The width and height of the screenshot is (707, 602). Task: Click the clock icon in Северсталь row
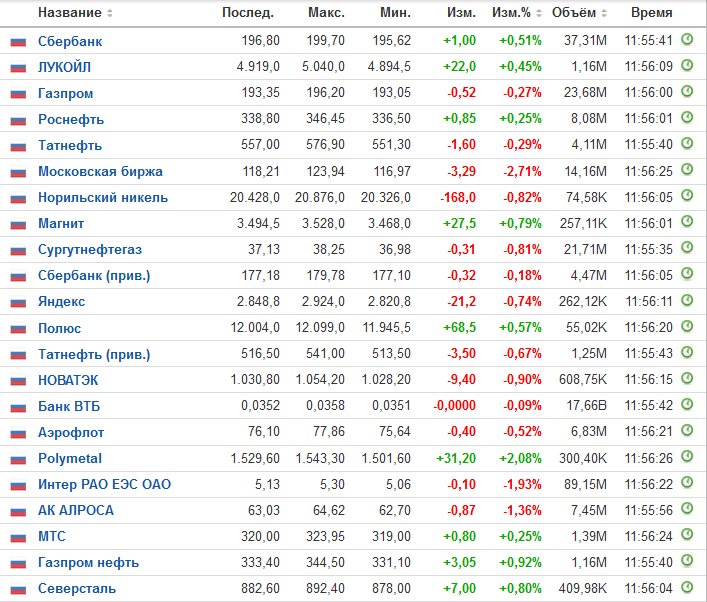pos(687,587)
